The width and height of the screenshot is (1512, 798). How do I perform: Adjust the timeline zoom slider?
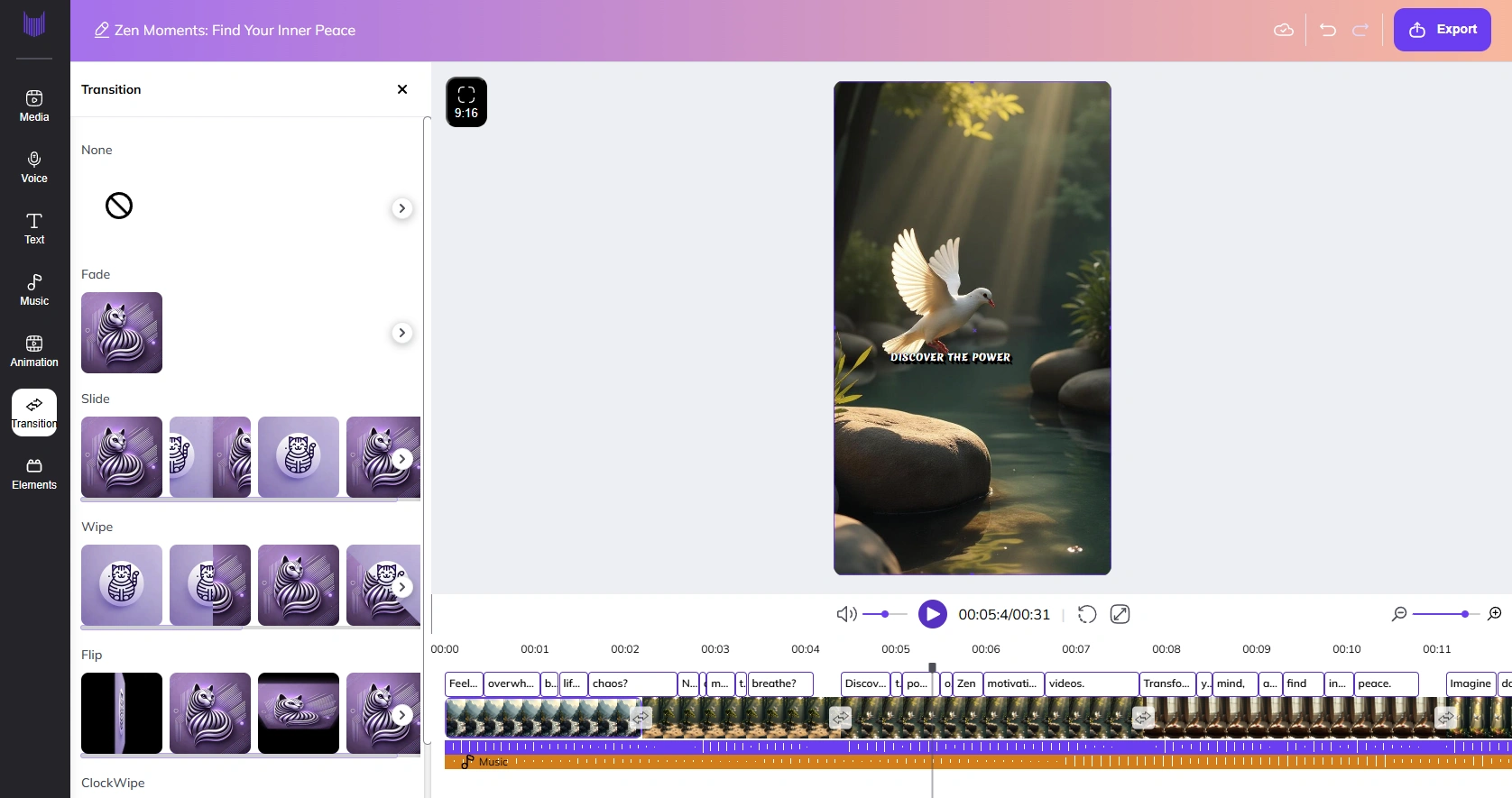coord(1447,614)
